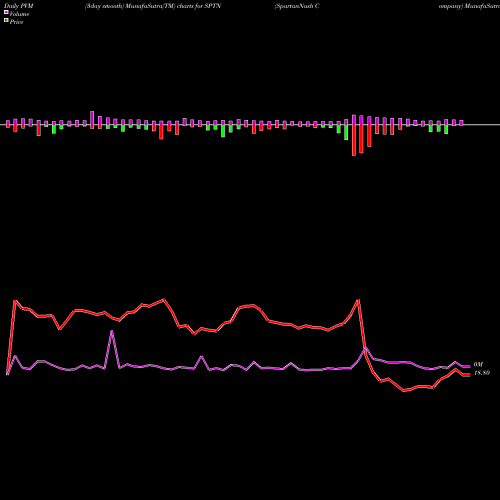Click the red price line peak before the drop

tap(358, 300)
